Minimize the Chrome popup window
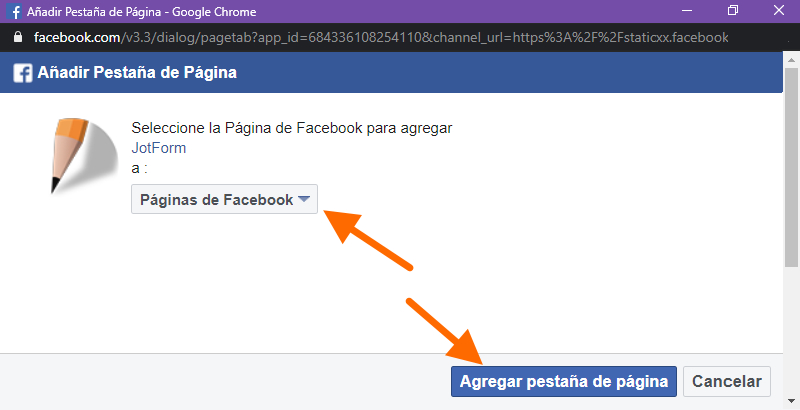 coord(687,11)
